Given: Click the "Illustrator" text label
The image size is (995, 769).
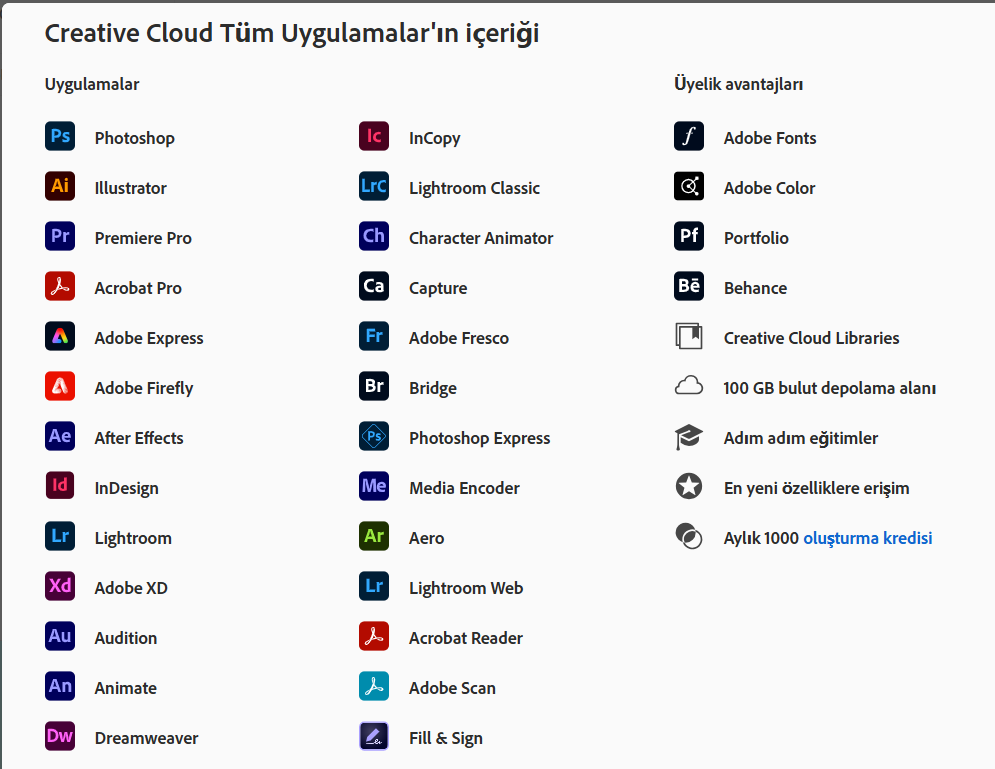Looking at the screenshot, I should 131,188.
